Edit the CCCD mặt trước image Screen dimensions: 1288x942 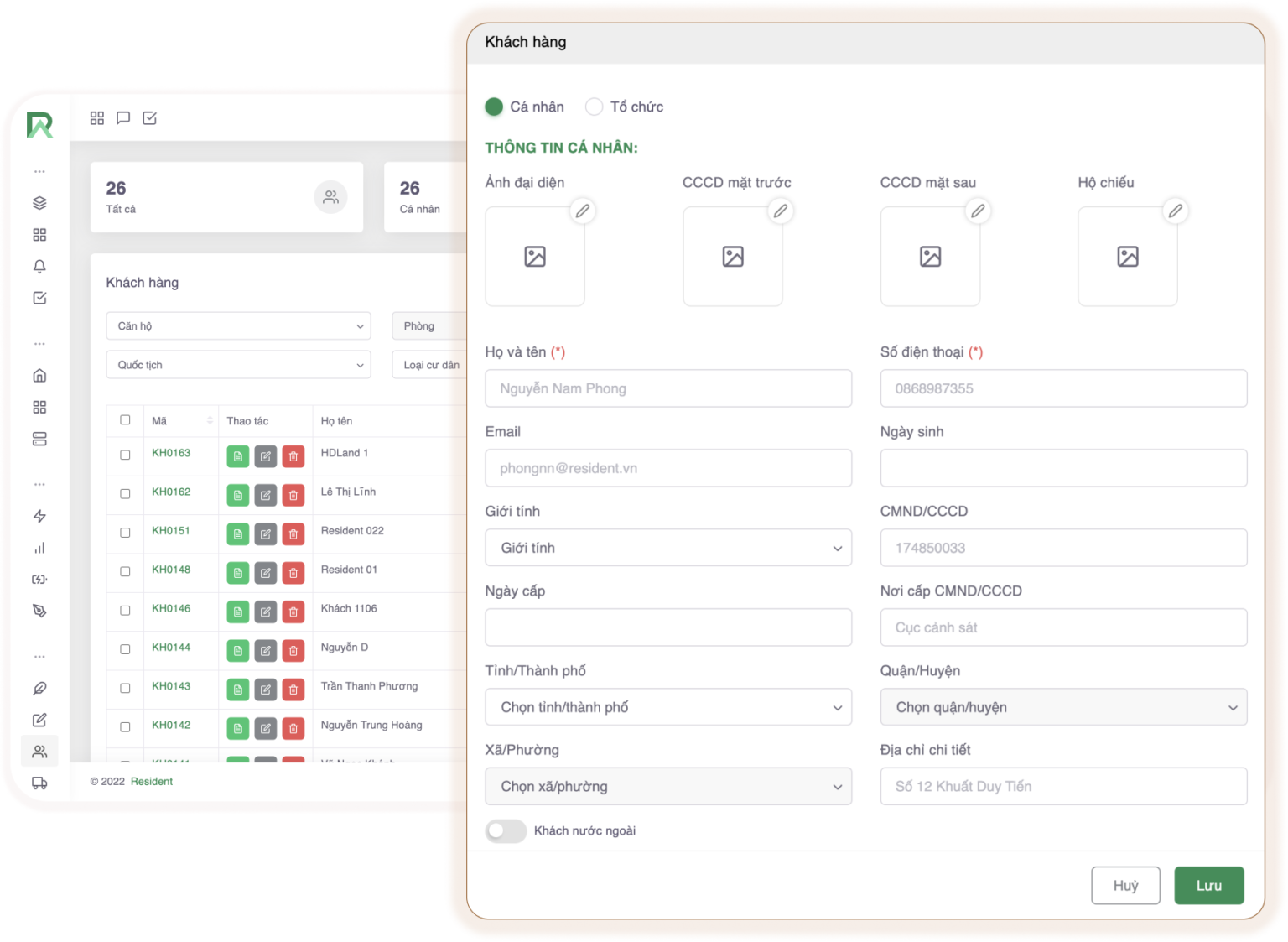click(x=780, y=211)
